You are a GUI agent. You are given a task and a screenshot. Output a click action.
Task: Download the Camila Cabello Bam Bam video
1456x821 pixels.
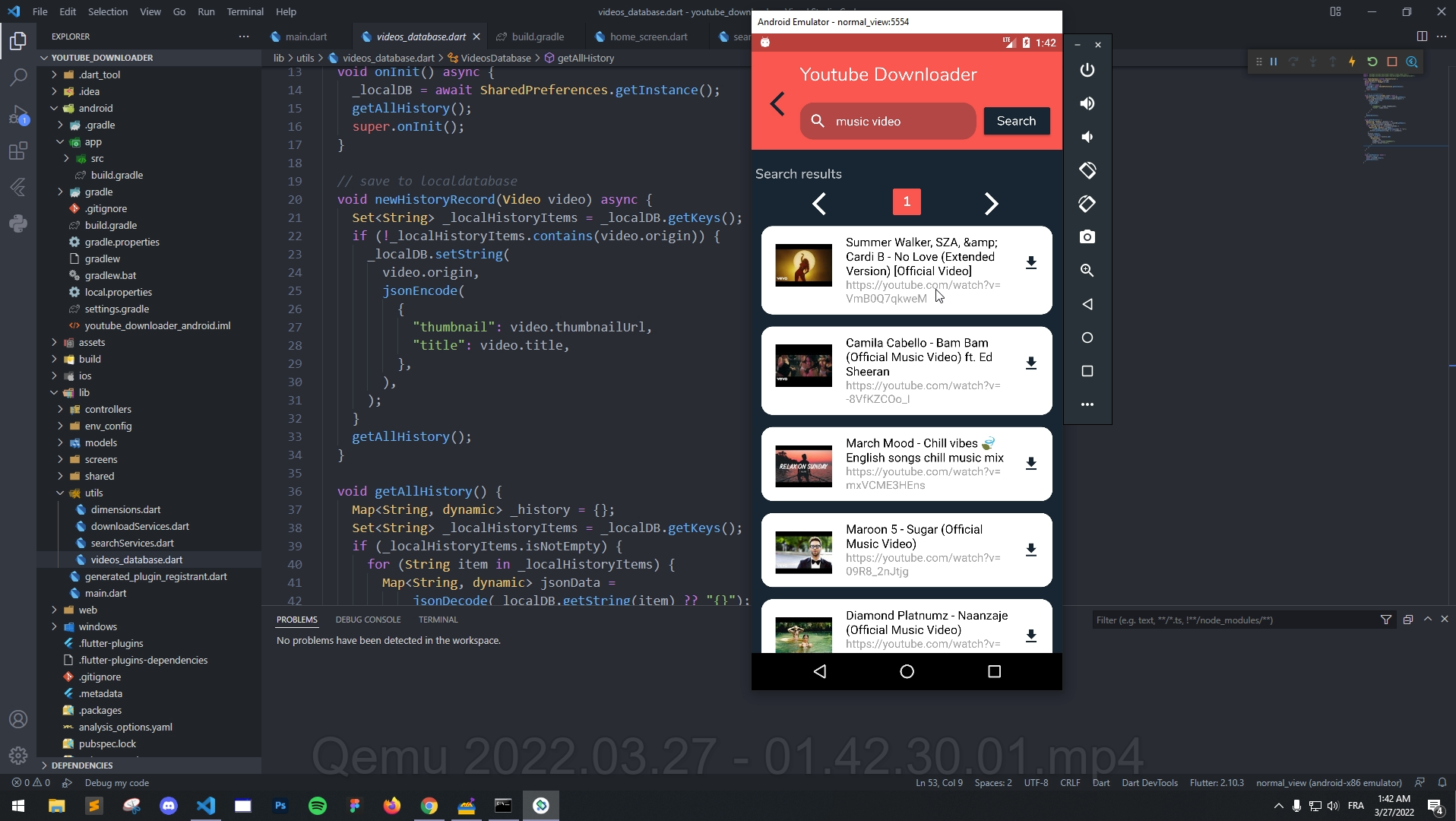1031,363
